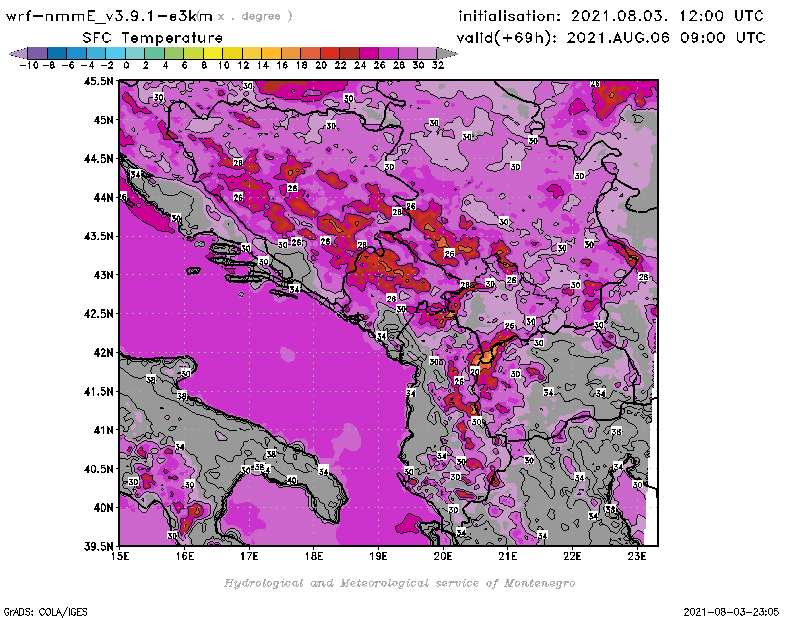Click the 39.5N latitude axis label

pos(98,547)
